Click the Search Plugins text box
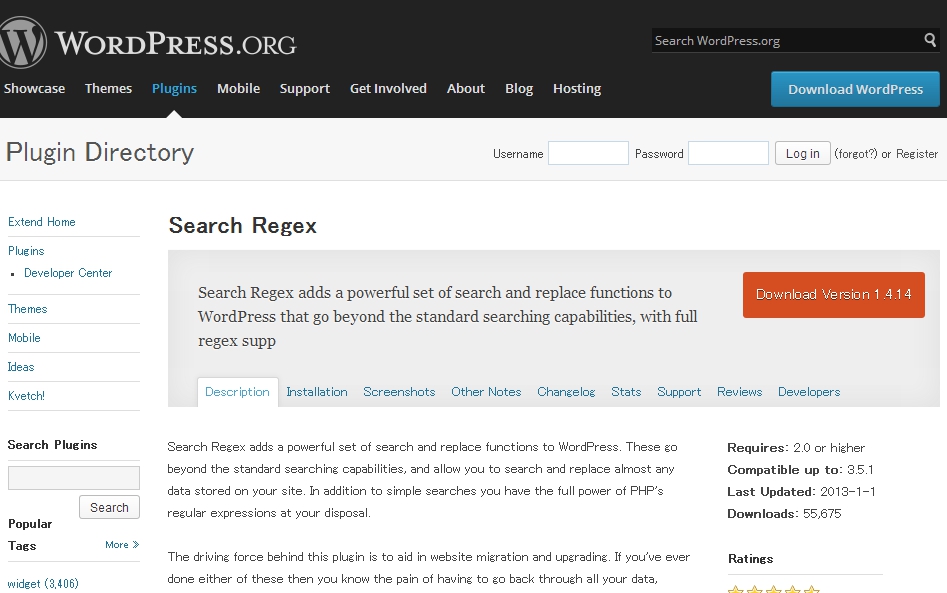Screen dimensions: 947x593 [x=74, y=478]
